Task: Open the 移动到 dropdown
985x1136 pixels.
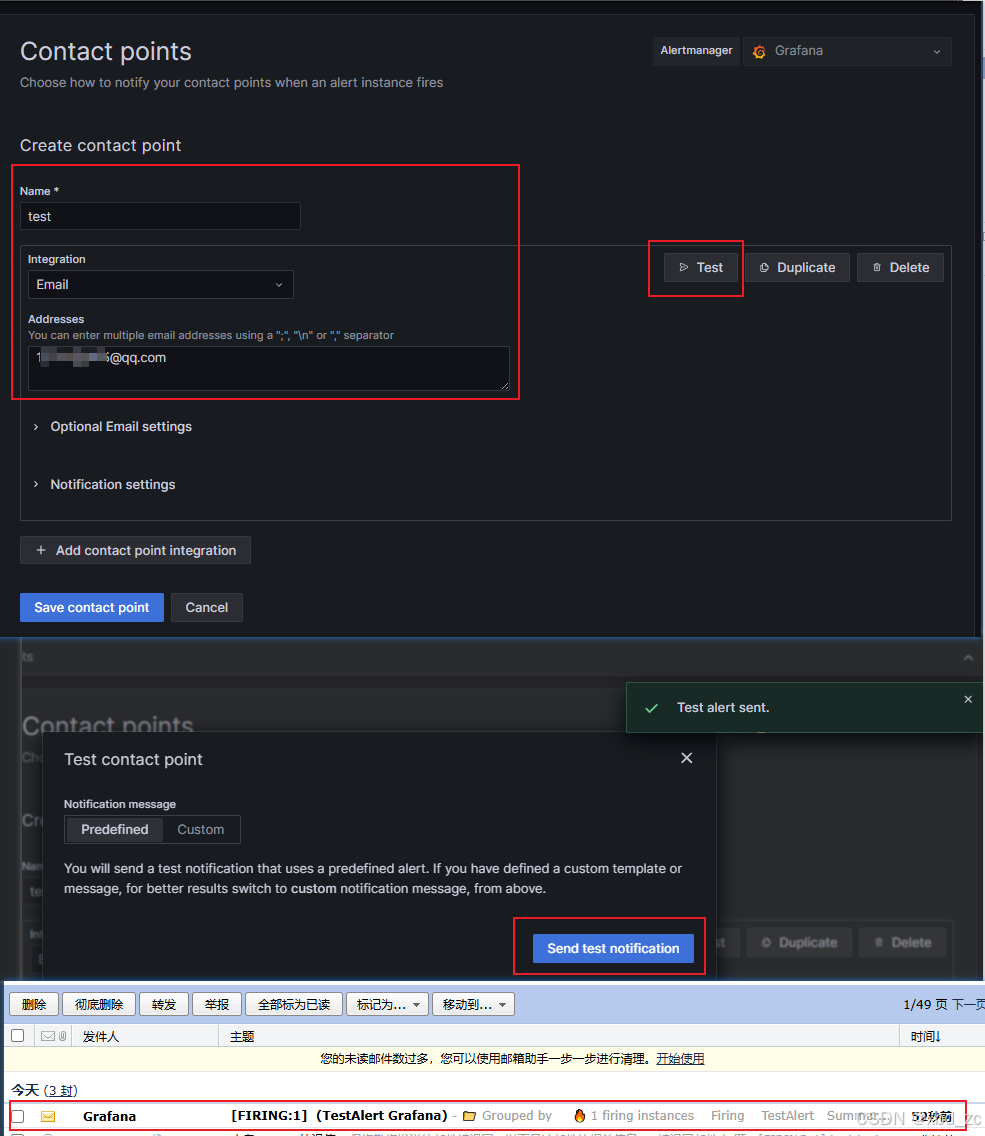Action: click(474, 1004)
